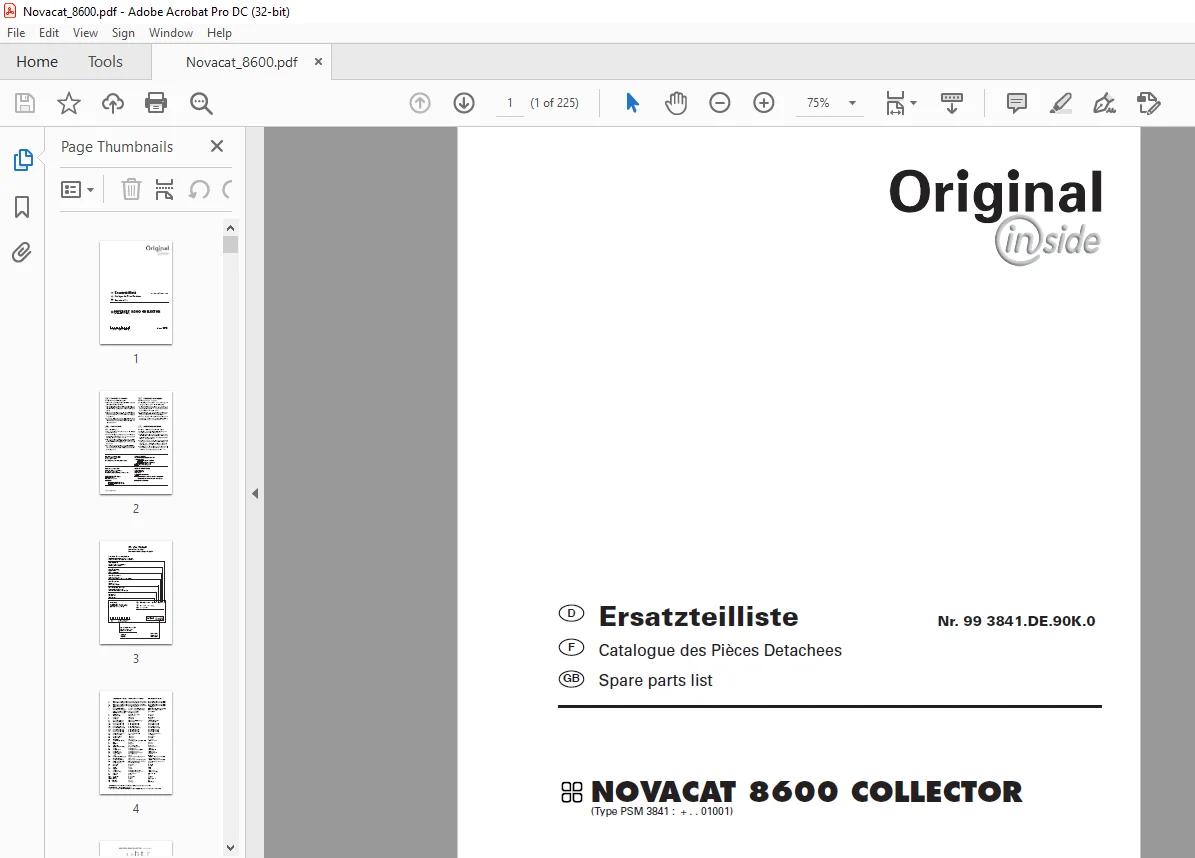The width and height of the screenshot is (1195, 858).
Task: Select page 1 thumbnail
Action: pos(136,293)
